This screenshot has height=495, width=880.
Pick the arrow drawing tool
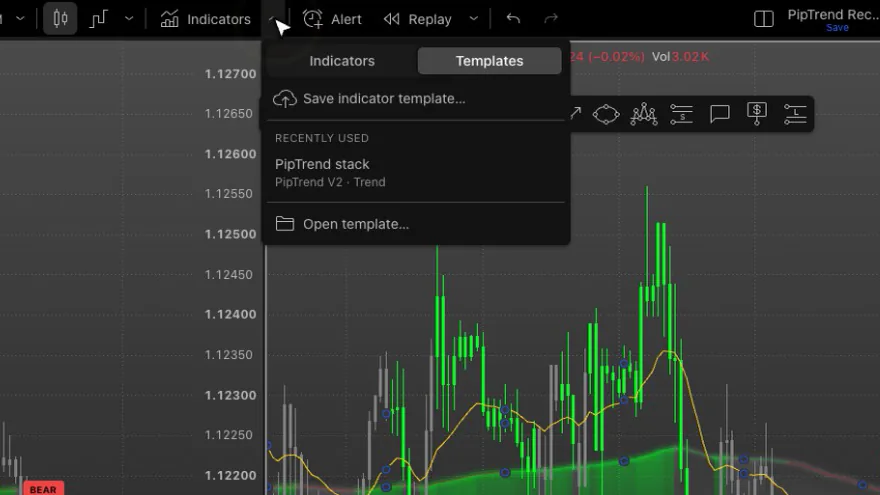[575, 114]
